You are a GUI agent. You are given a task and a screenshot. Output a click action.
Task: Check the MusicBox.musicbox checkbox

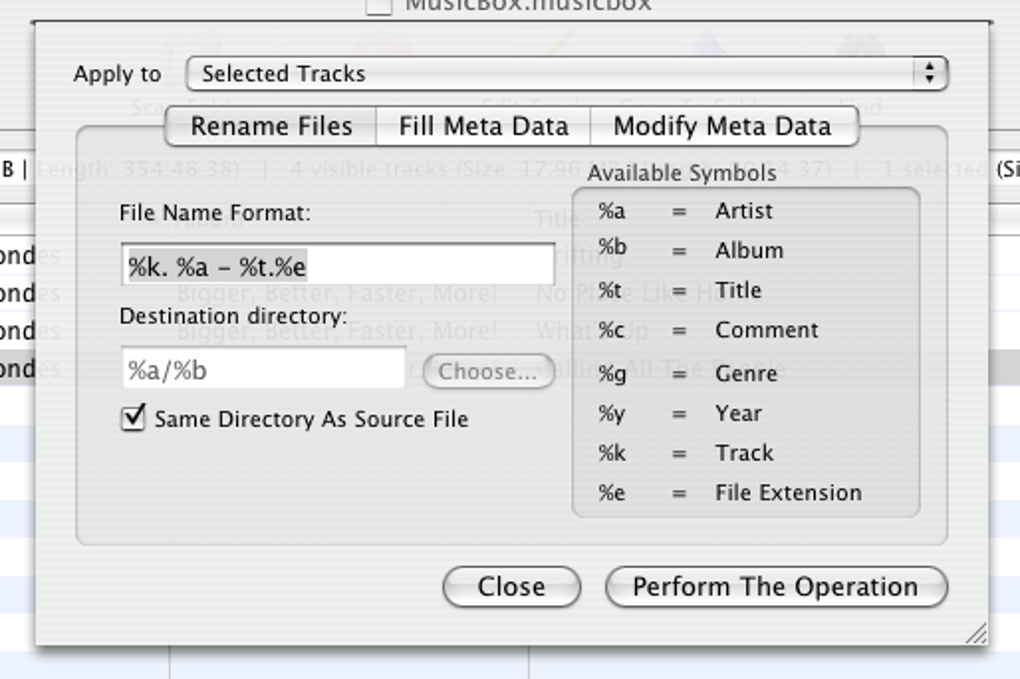tap(378, 6)
